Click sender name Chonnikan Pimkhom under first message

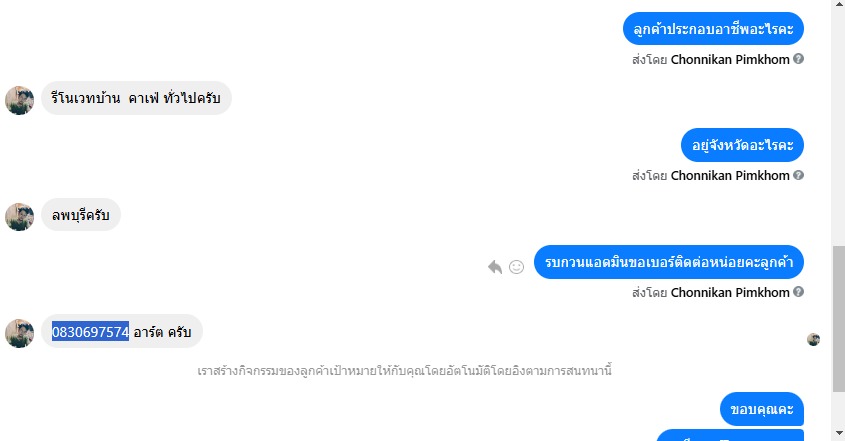click(x=730, y=59)
